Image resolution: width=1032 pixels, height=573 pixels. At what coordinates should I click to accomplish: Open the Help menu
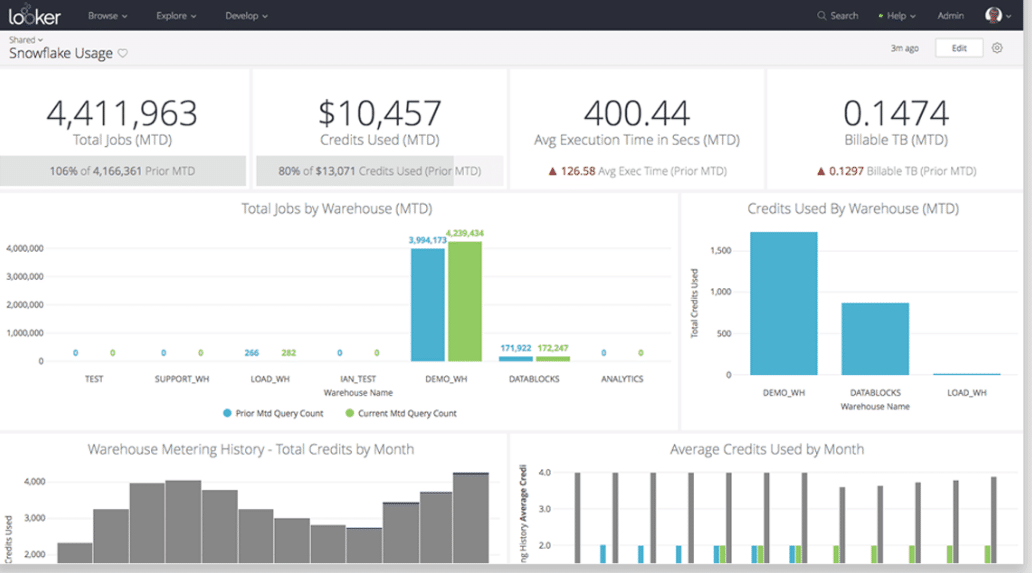pyautogui.click(x=896, y=16)
